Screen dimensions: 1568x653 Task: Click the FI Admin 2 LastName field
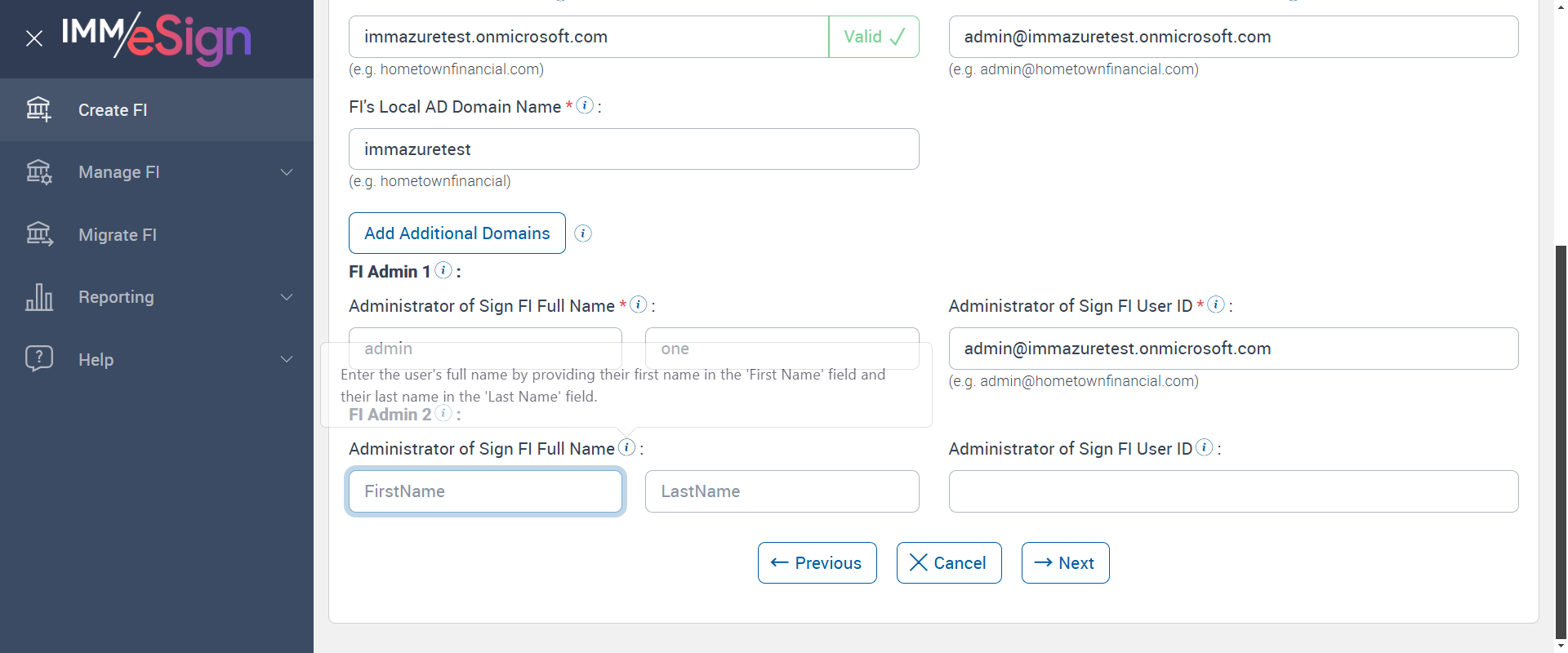782,491
